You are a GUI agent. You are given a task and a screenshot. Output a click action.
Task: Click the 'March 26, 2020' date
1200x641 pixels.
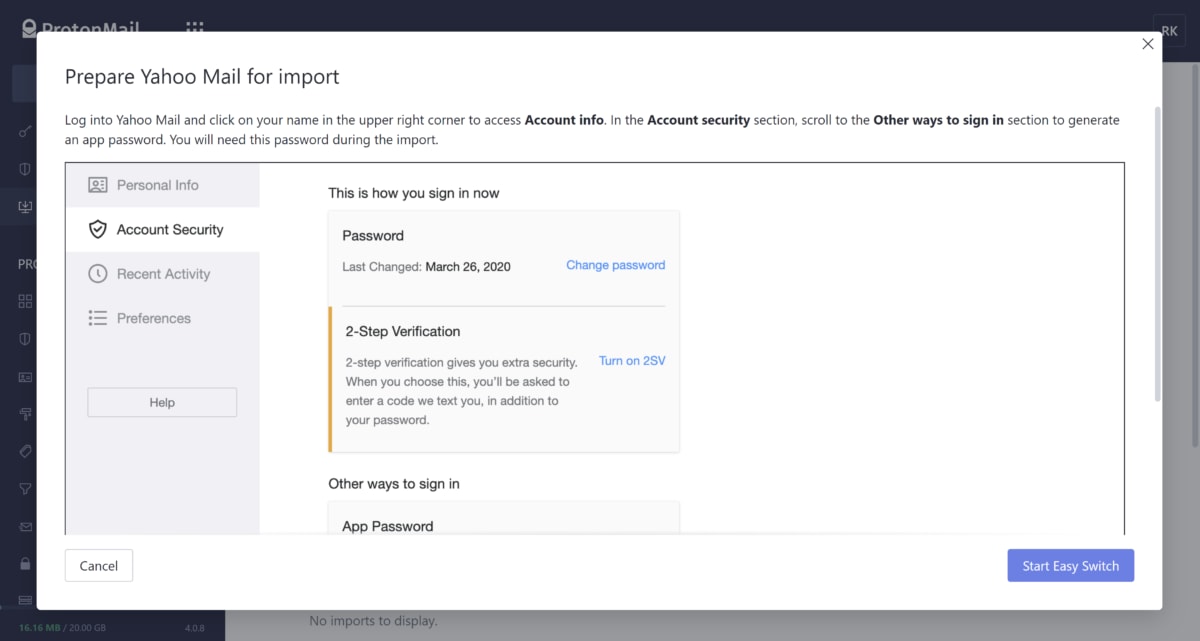[468, 267]
